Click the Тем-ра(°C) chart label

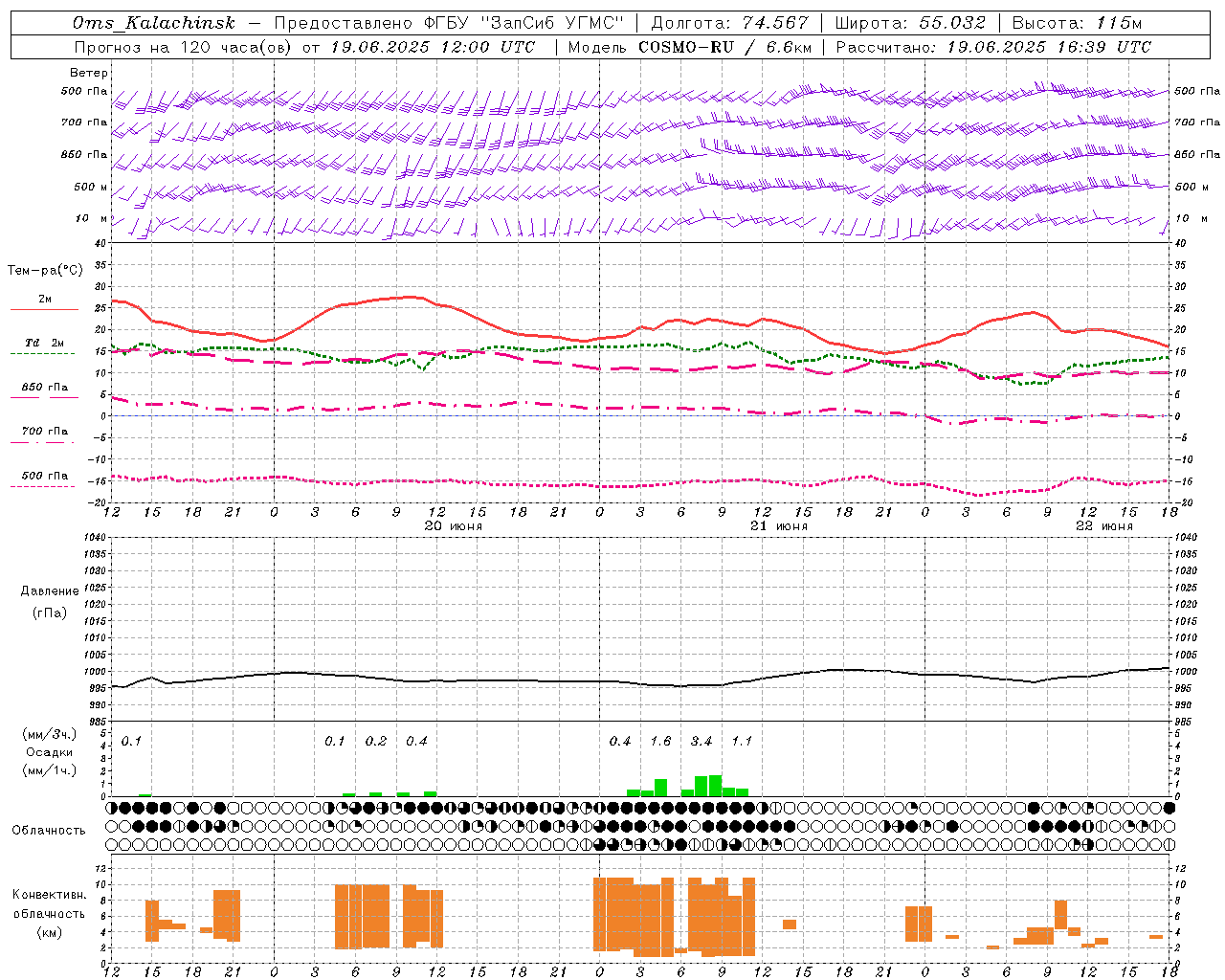45,271
